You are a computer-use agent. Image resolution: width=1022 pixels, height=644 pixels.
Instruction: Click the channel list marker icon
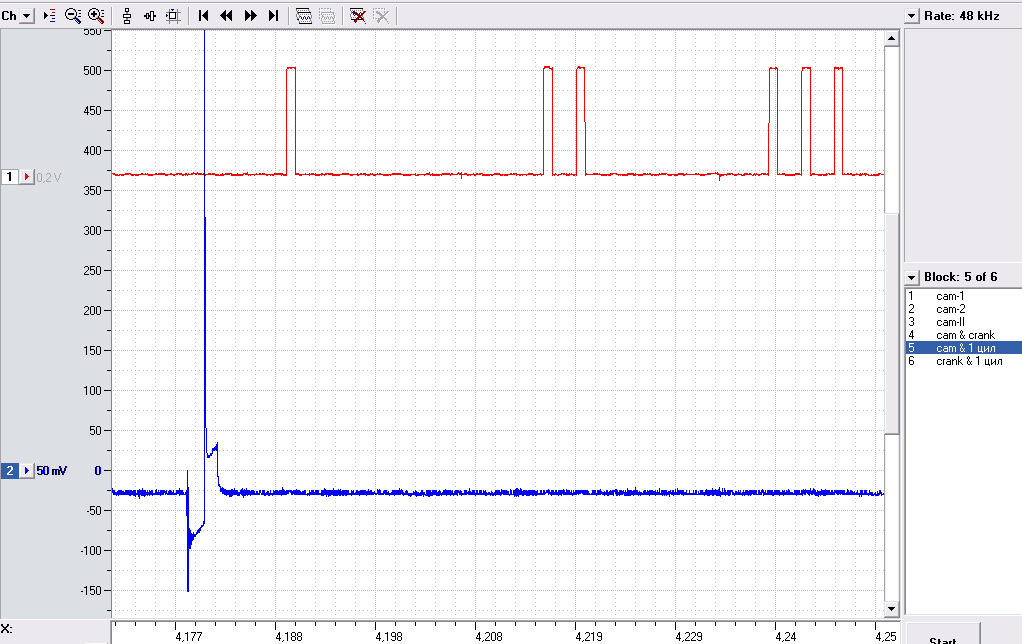50,16
